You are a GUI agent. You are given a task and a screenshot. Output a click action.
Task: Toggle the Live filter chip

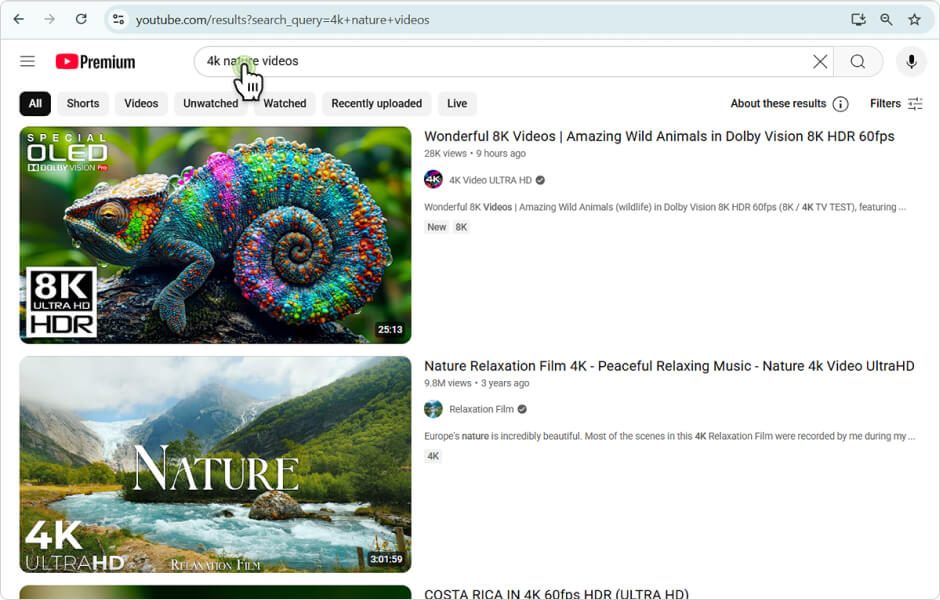tap(457, 104)
